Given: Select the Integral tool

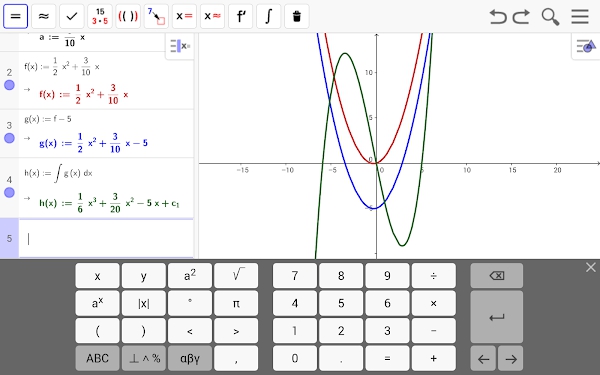Looking at the screenshot, I should pyautogui.click(x=269, y=16).
